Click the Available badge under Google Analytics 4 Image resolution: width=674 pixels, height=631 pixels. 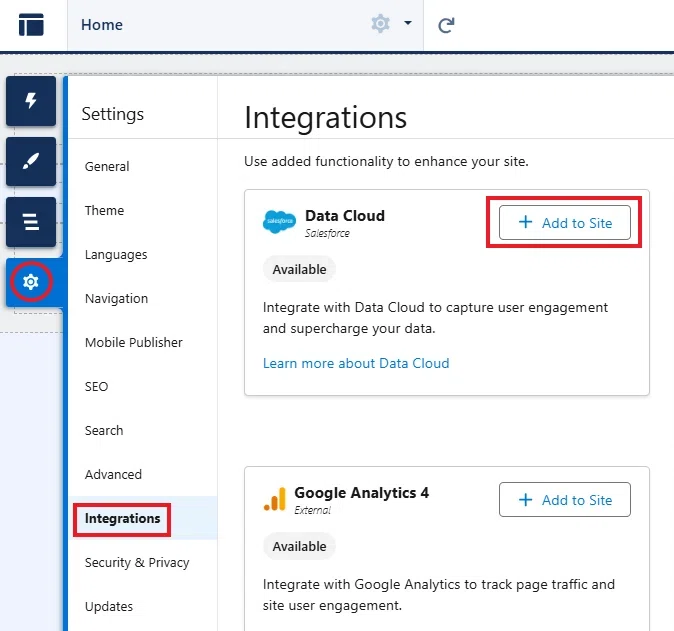pos(299,546)
